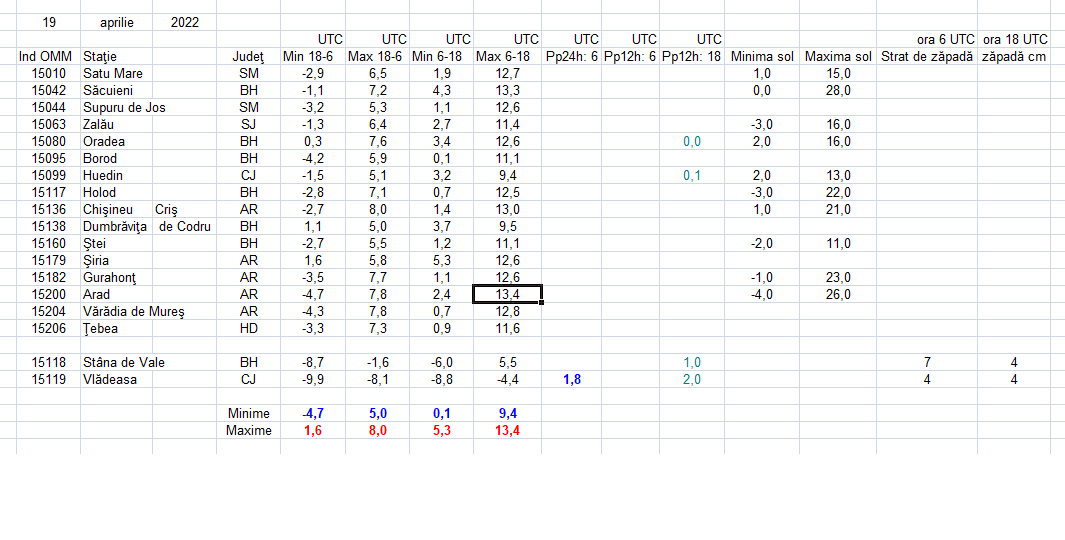The height and width of the screenshot is (540, 1065).
Task: Click the blue Pp24h value '1,8'
Action: coord(572,379)
